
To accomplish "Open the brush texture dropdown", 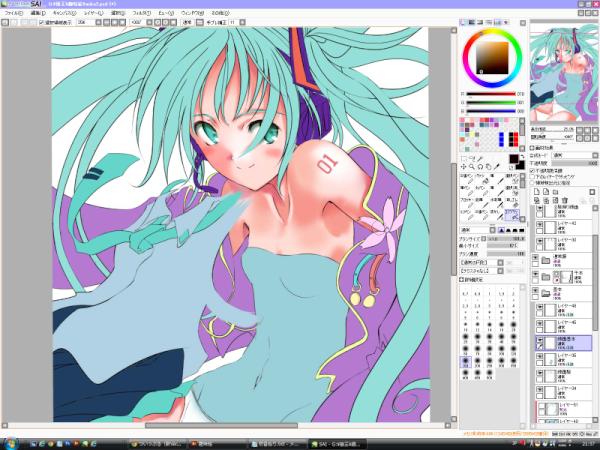I will (481, 271).
